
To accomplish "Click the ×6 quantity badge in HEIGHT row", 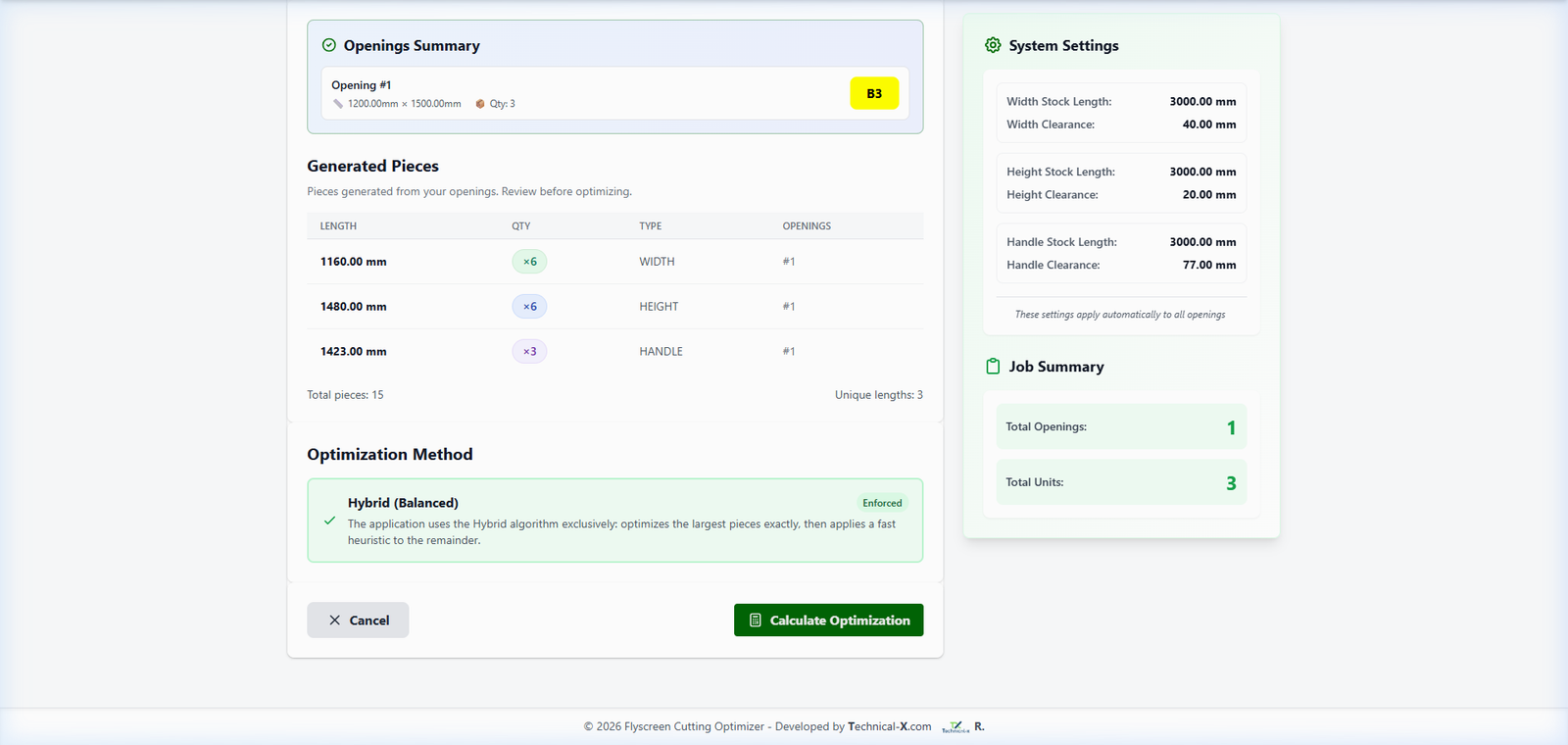I will 529,307.
